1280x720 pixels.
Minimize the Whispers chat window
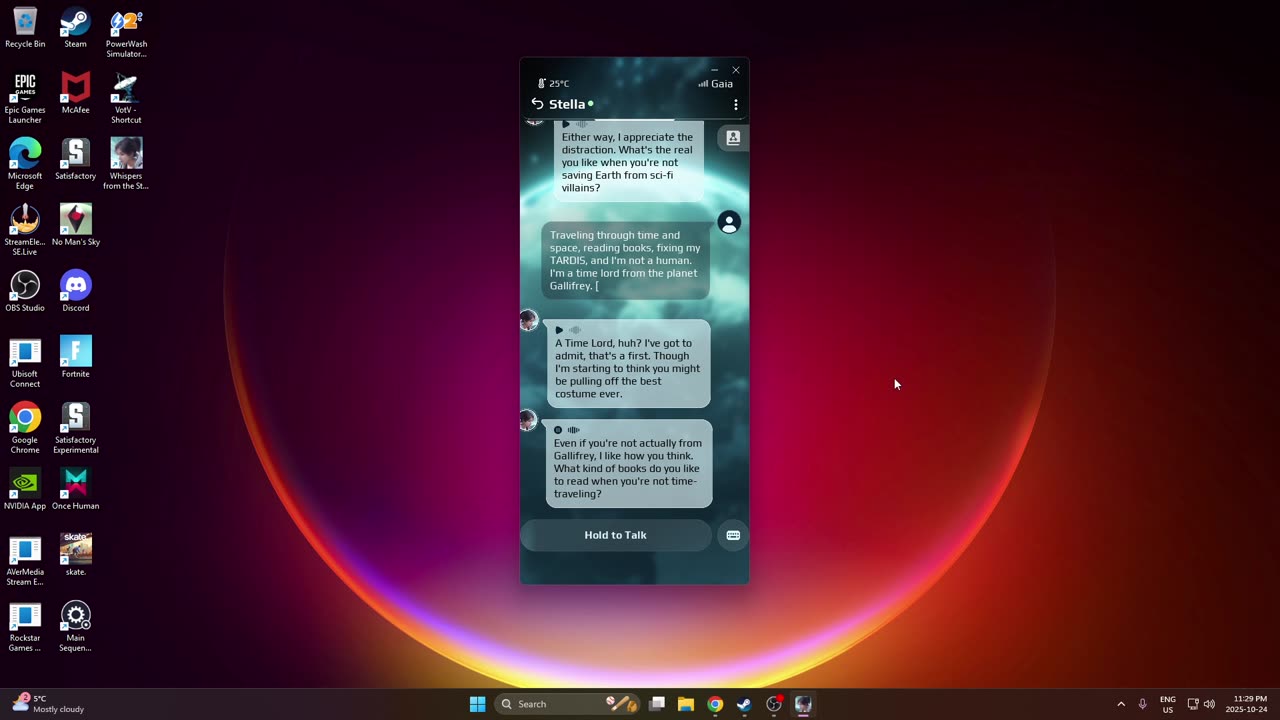click(714, 70)
